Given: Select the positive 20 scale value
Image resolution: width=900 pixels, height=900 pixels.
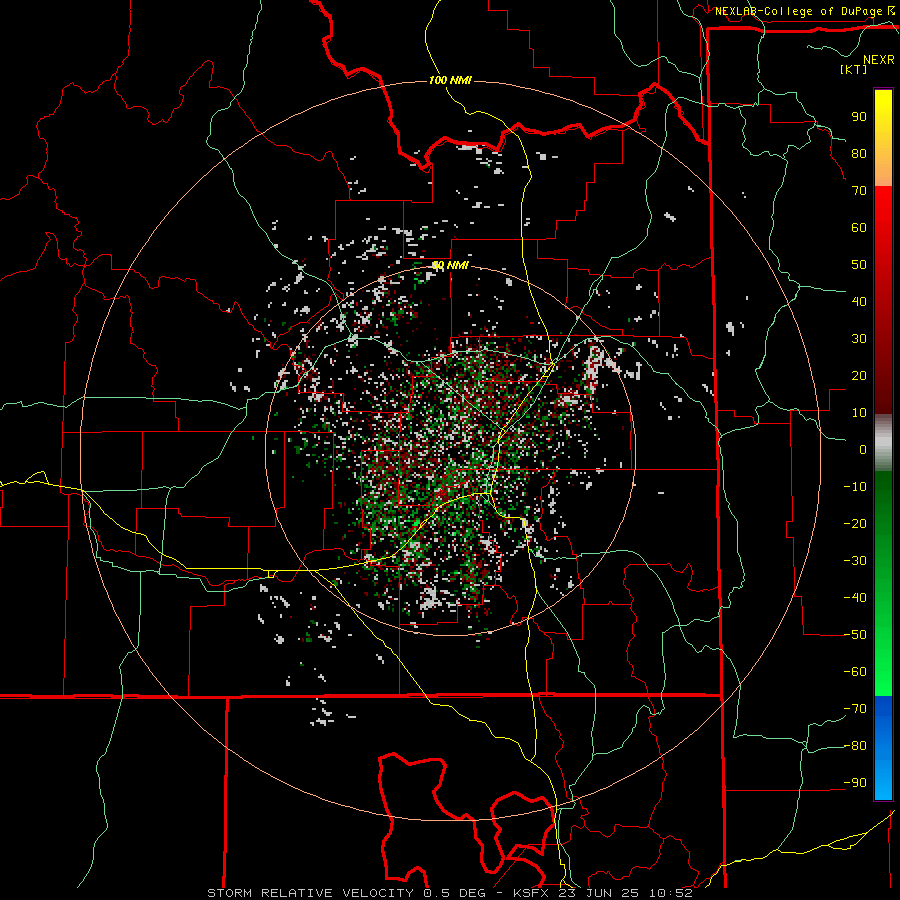Looking at the screenshot, I should coord(859,375).
